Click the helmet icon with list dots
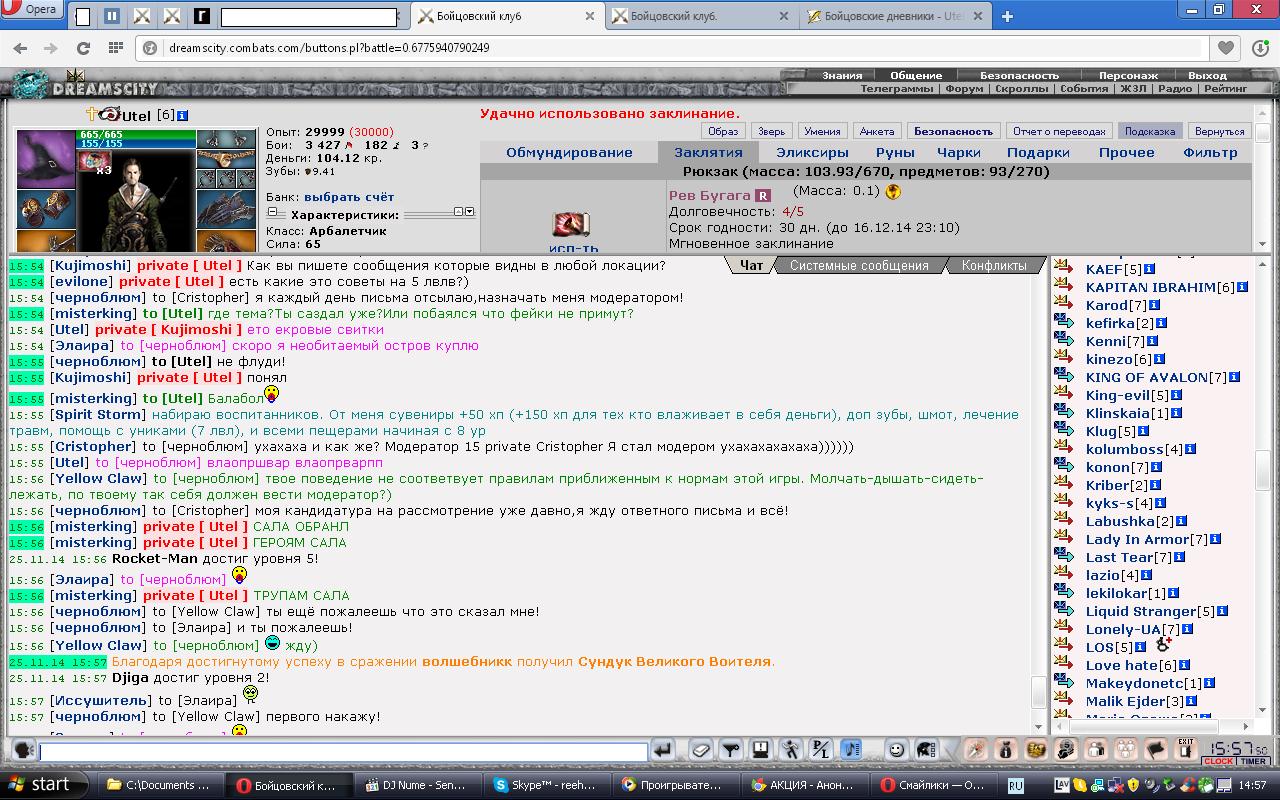 (x=927, y=749)
